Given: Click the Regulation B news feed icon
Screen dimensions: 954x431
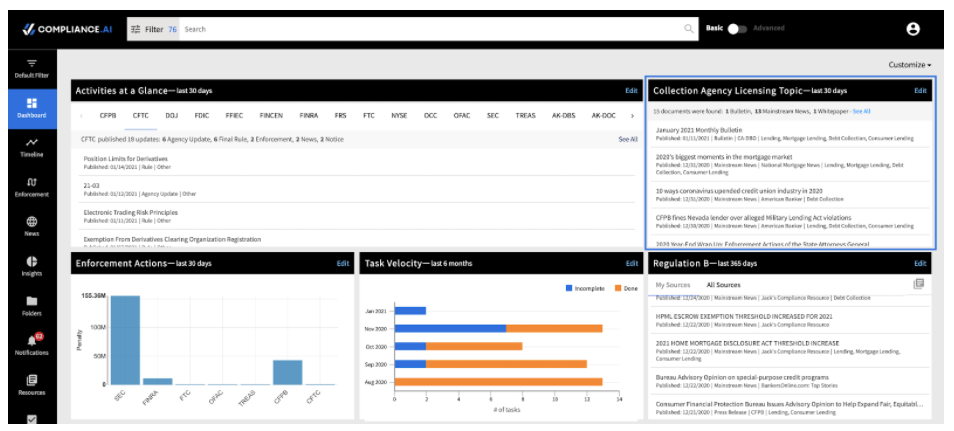Looking at the screenshot, I should tap(919, 284).
